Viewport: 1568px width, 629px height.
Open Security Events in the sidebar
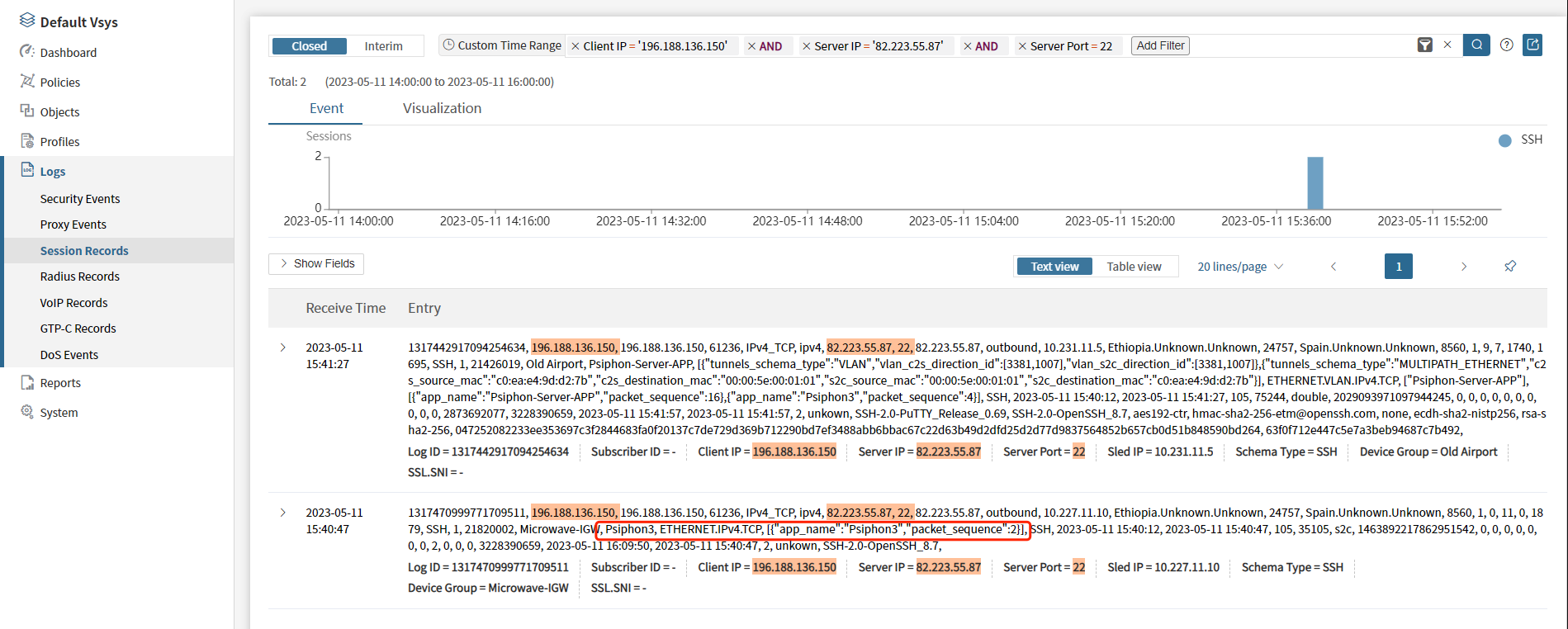80,199
